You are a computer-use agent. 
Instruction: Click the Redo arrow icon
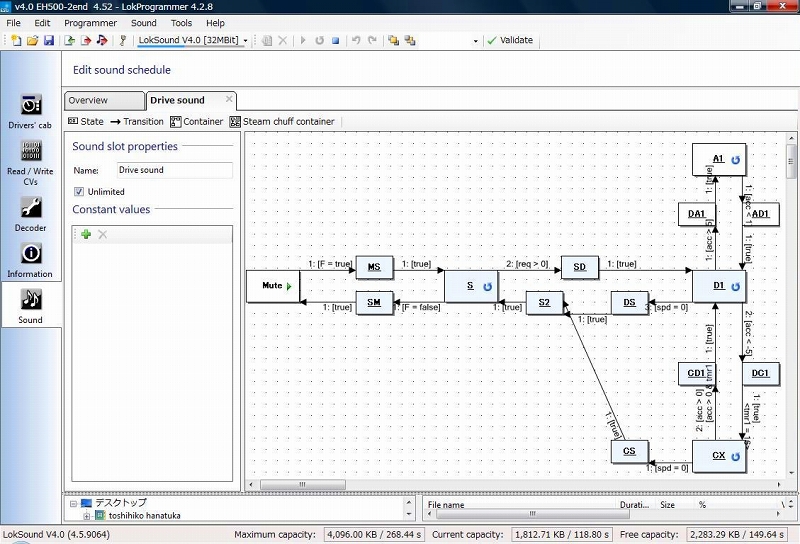pyautogui.click(x=372, y=40)
